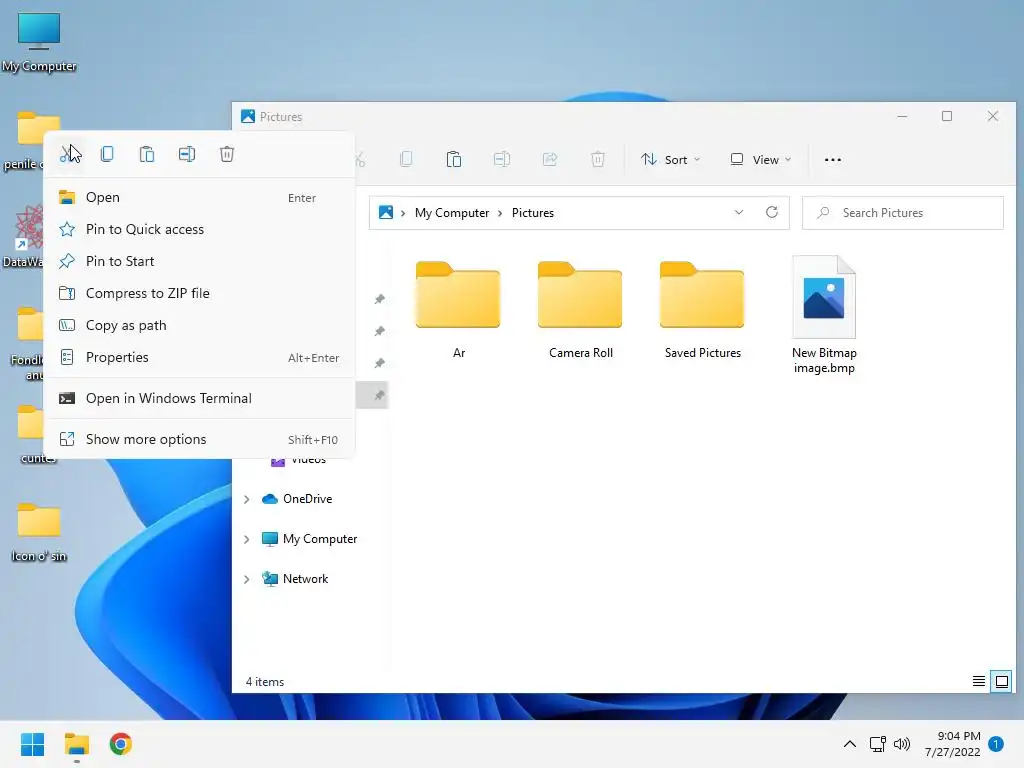Switch to large thumbnails view
The width and height of the screenshot is (1024, 768).
[1001, 682]
